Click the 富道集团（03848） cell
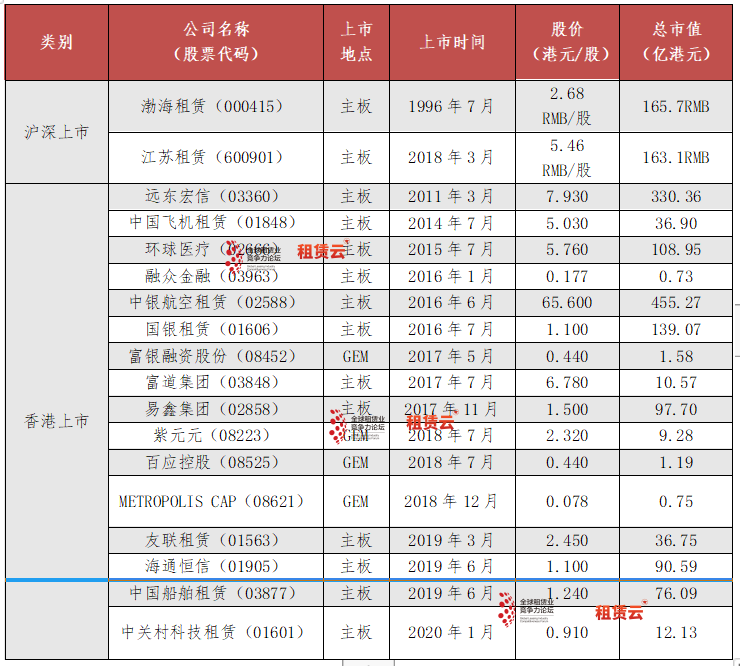 click(216, 383)
